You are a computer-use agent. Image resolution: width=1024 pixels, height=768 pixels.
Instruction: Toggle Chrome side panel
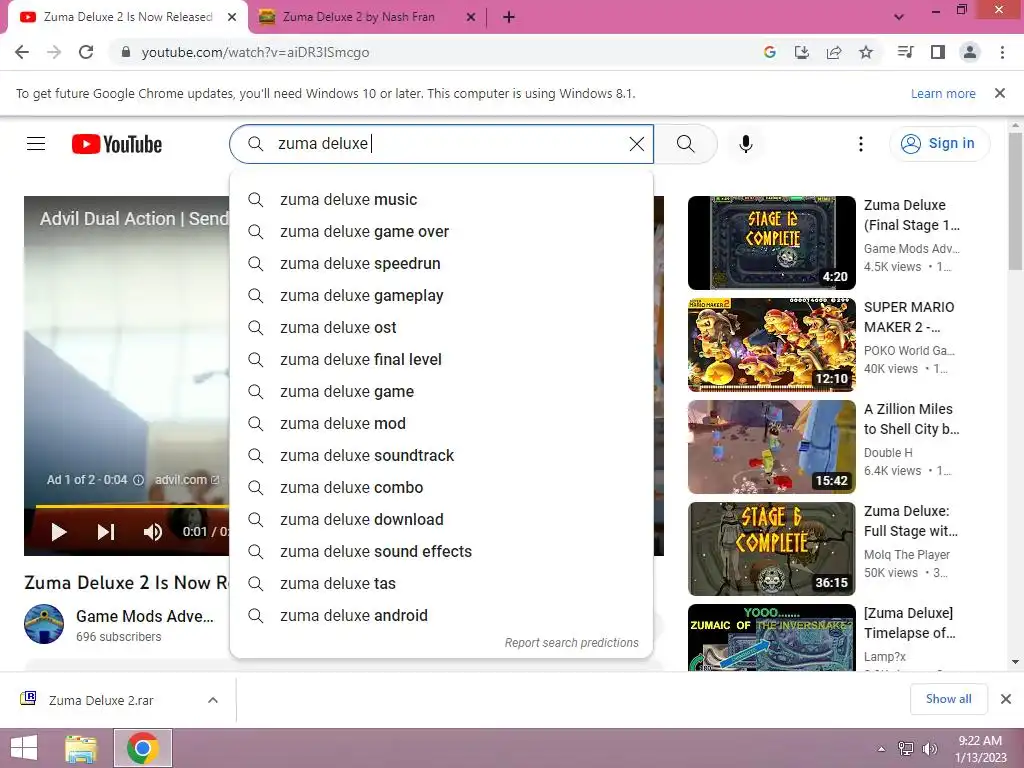pyautogui.click(x=938, y=52)
